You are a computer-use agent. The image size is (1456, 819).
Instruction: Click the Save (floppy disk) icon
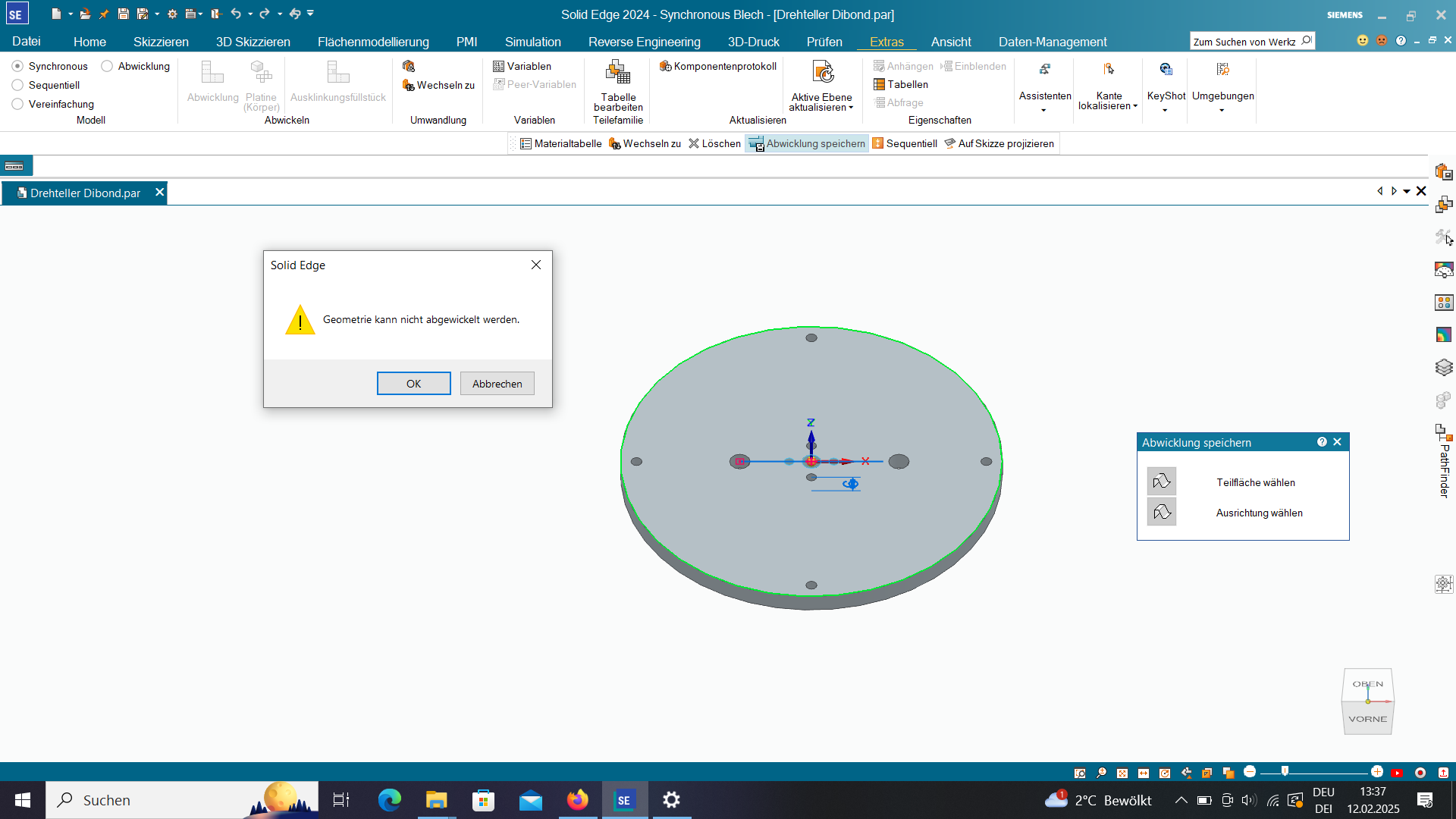(123, 14)
